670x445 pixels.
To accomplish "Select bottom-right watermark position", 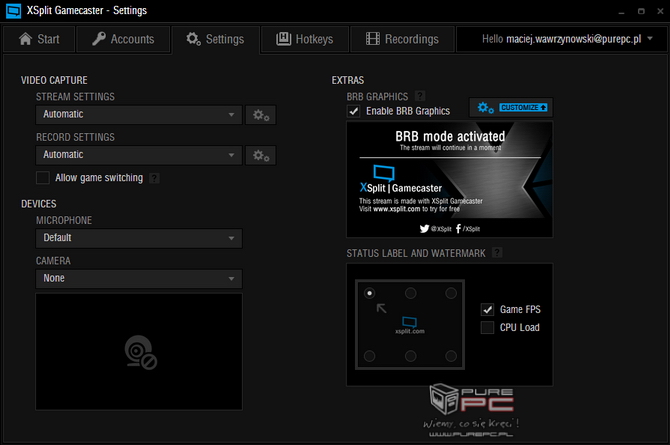I will click(451, 356).
